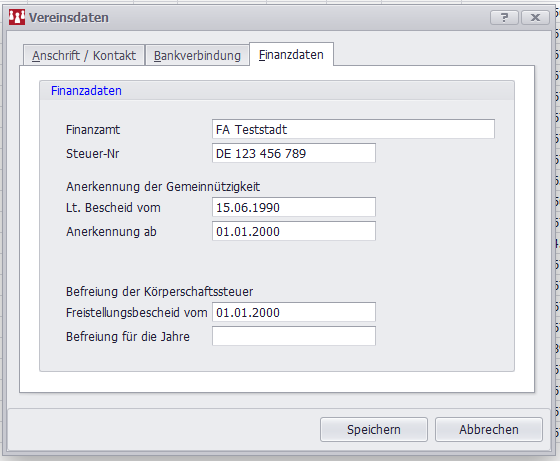Click the empty Befreiung für die Jahre field

coord(294,336)
